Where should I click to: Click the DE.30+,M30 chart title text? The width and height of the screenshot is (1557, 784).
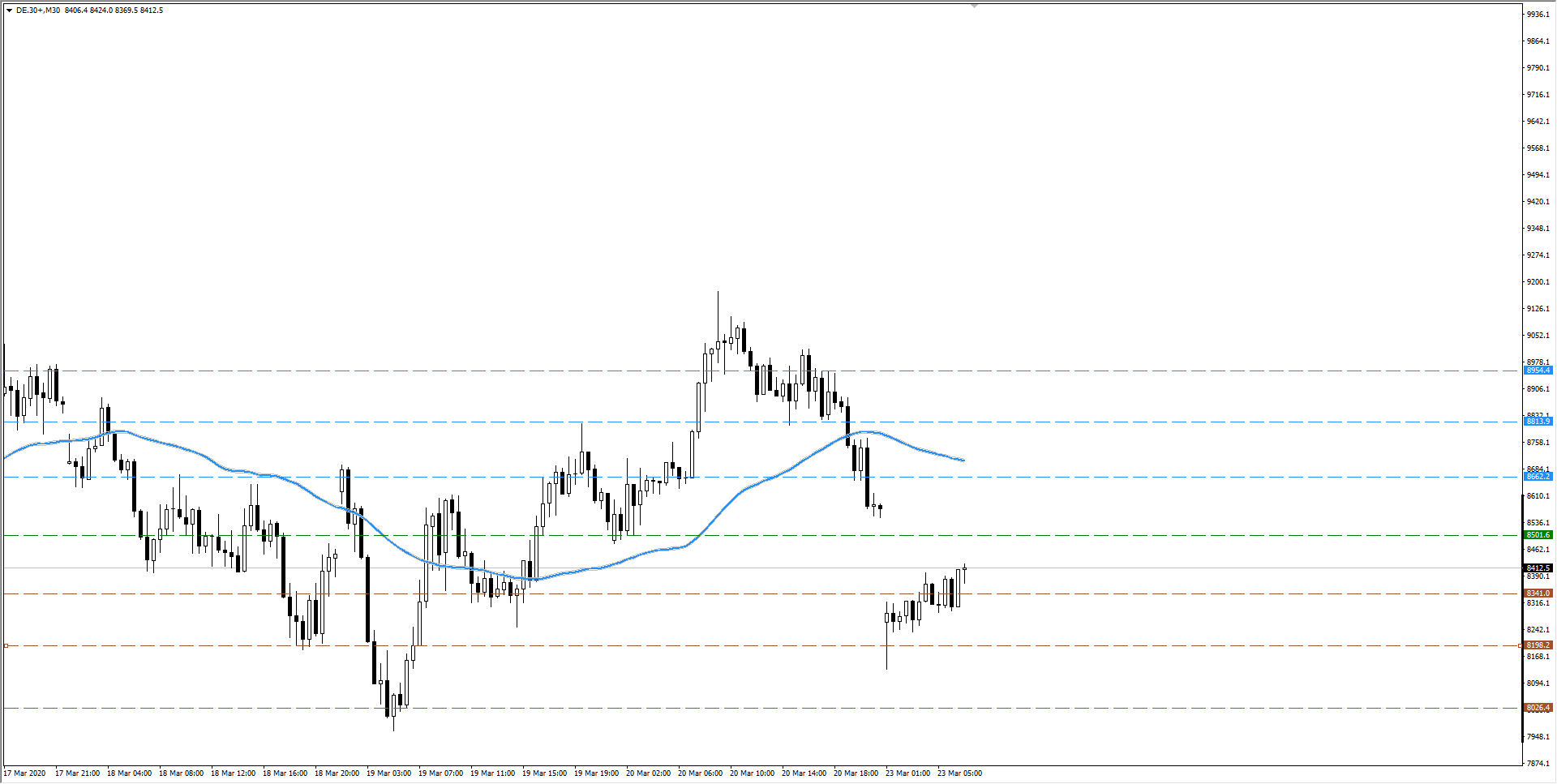38,11
